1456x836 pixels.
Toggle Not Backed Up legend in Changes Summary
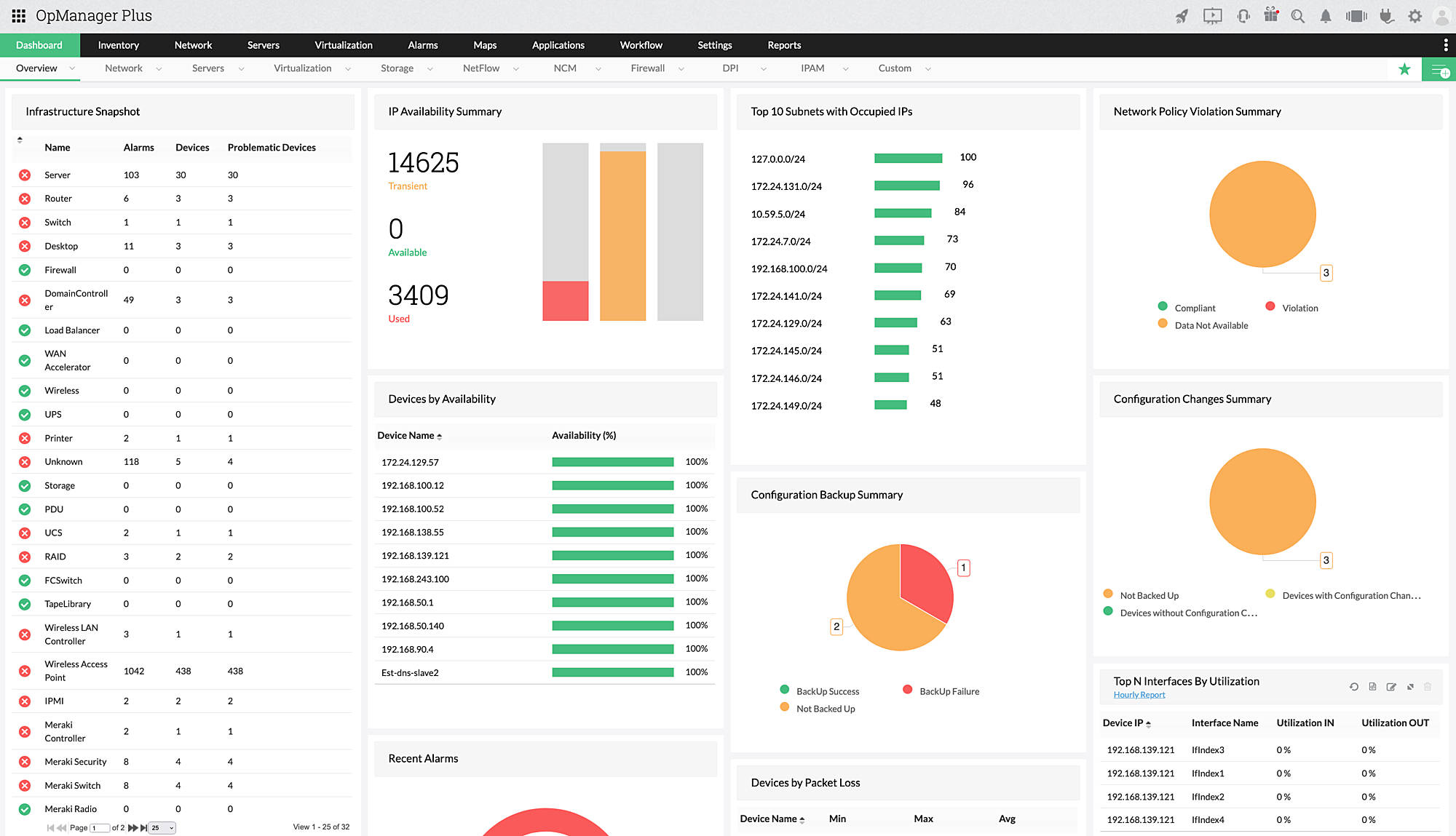(1148, 595)
